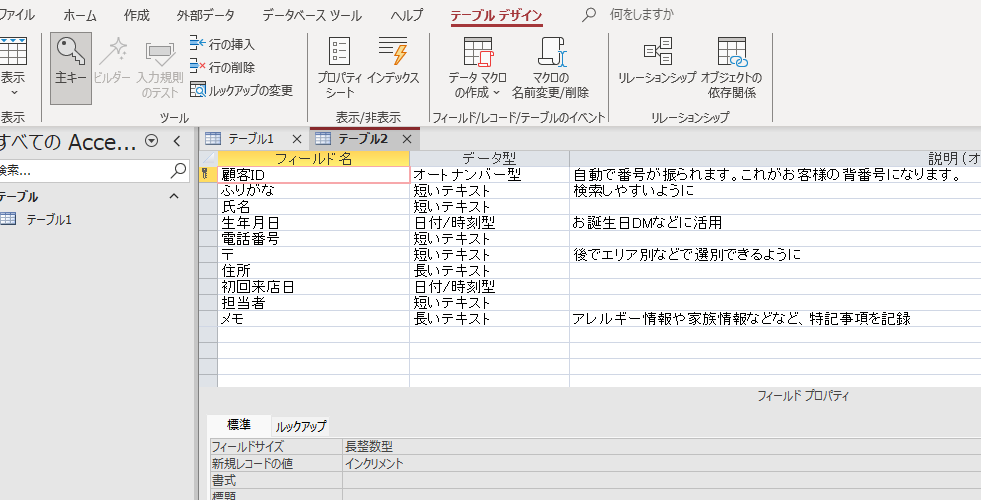Collapse the テーブル group in navigation pane
981x500 pixels.
pos(174,197)
